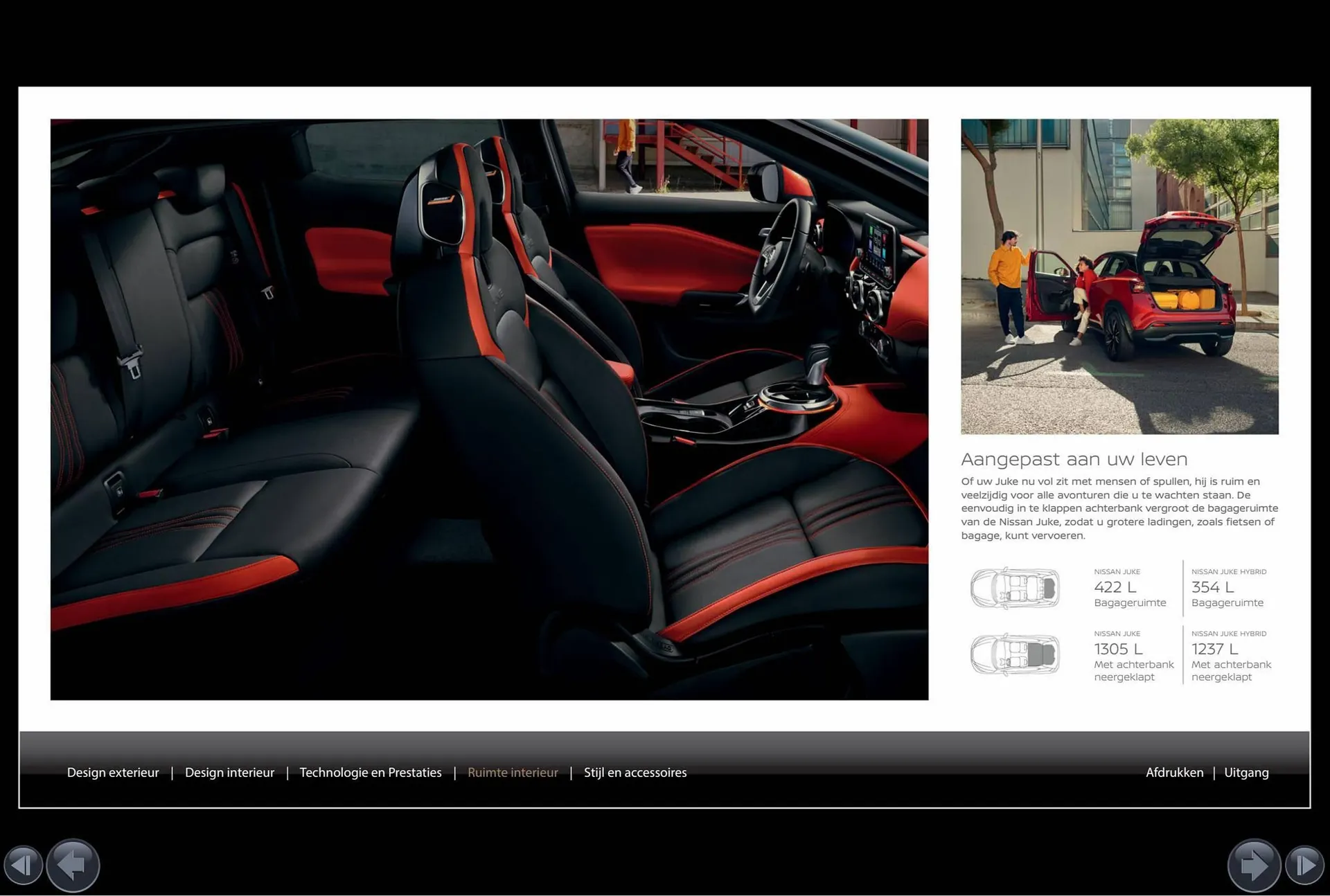The width and height of the screenshot is (1330, 896).
Task: Jump to last page arrow button
Action: click(1304, 866)
